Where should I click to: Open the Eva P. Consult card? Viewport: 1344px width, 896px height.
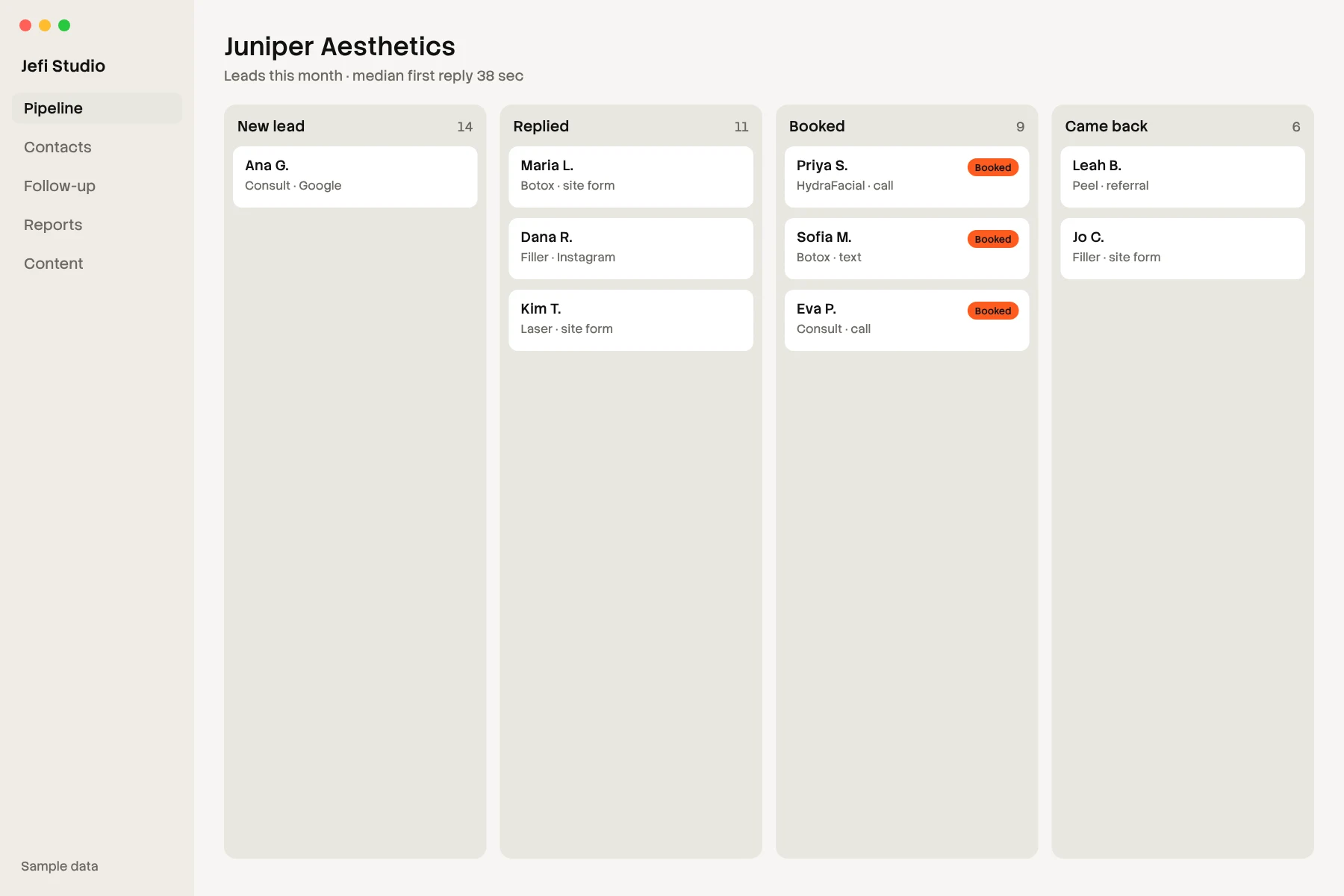click(x=906, y=320)
